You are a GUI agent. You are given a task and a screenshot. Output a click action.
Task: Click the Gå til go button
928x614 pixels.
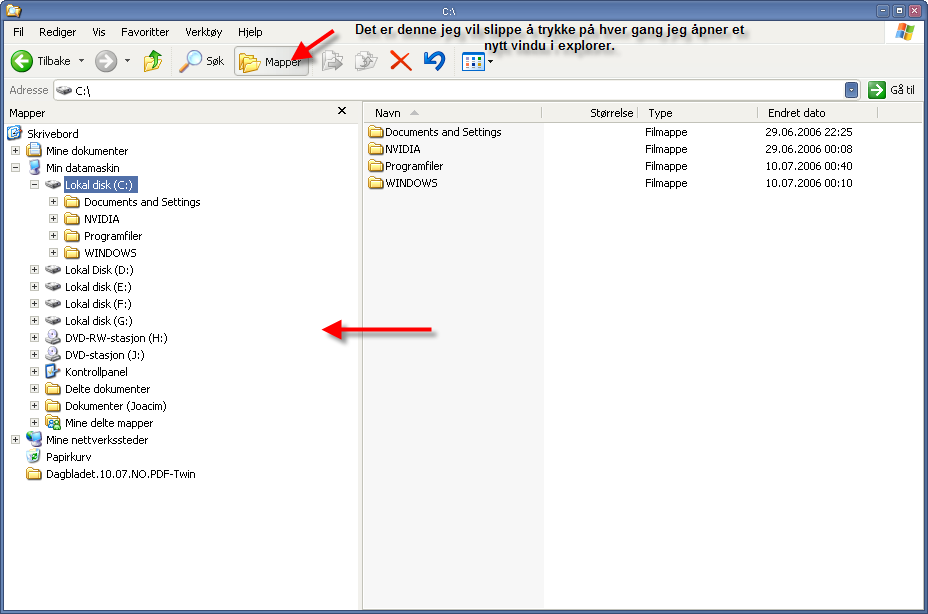(x=891, y=90)
